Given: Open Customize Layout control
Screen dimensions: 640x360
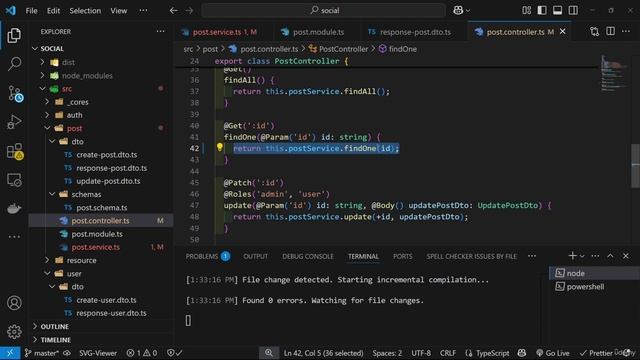Looking at the screenshot, I should click(x=527, y=10).
